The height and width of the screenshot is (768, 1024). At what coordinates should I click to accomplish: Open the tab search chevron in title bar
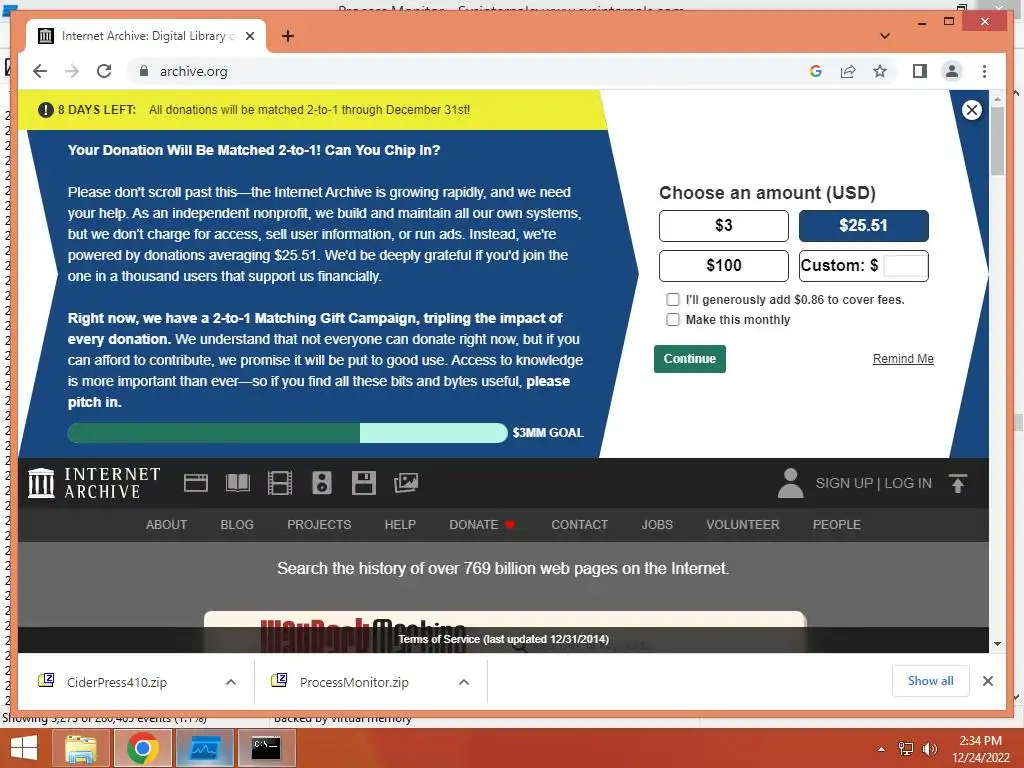click(x=885, y=36)
